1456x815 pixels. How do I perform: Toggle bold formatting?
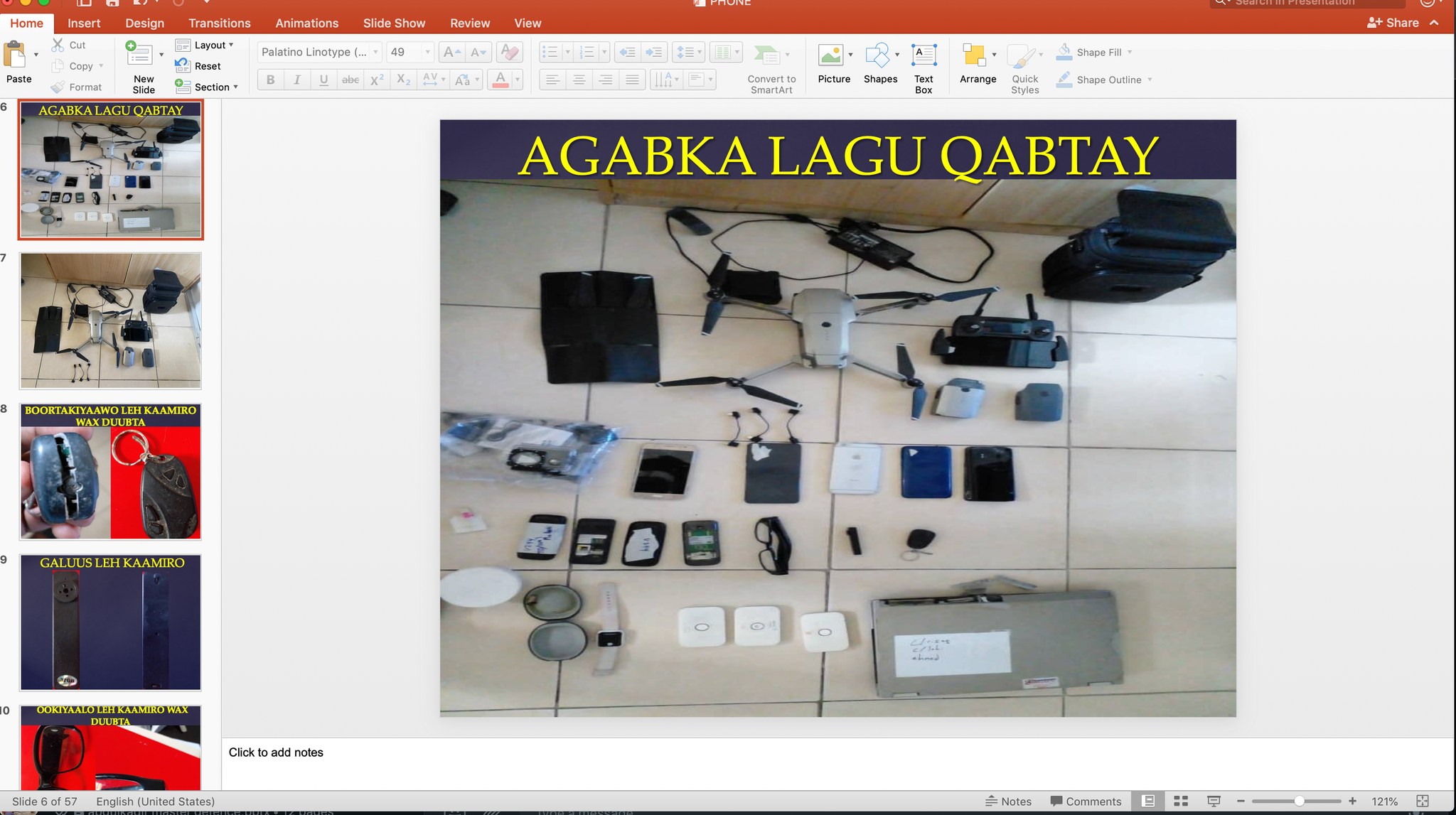(x=270, y=80)
